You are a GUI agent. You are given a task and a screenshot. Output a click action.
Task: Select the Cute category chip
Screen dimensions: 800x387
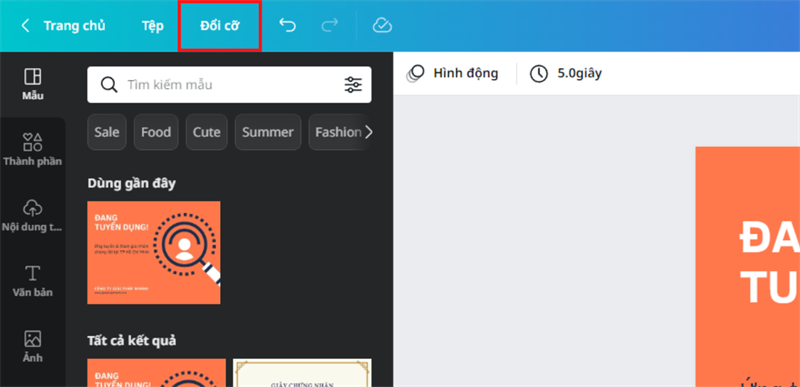coord(207,132)
